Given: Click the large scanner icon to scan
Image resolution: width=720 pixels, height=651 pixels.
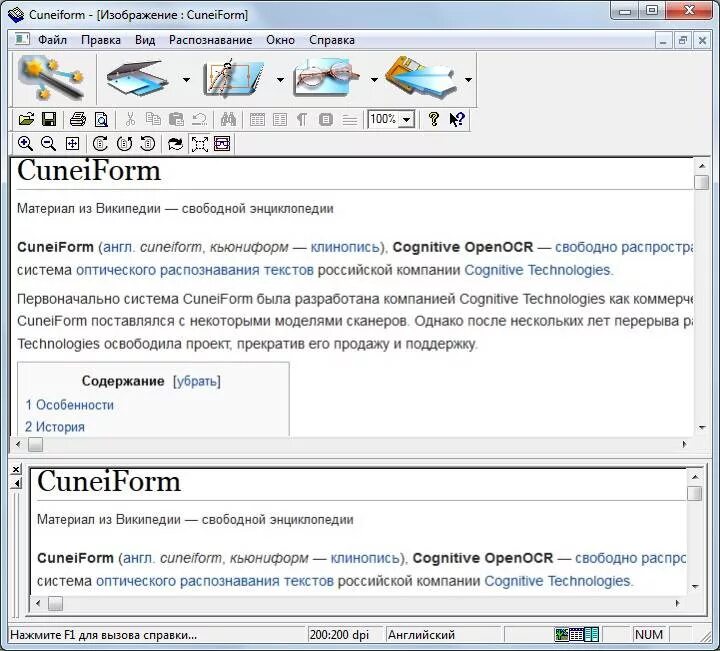Looking at the screenshot, I should point(138,79).
